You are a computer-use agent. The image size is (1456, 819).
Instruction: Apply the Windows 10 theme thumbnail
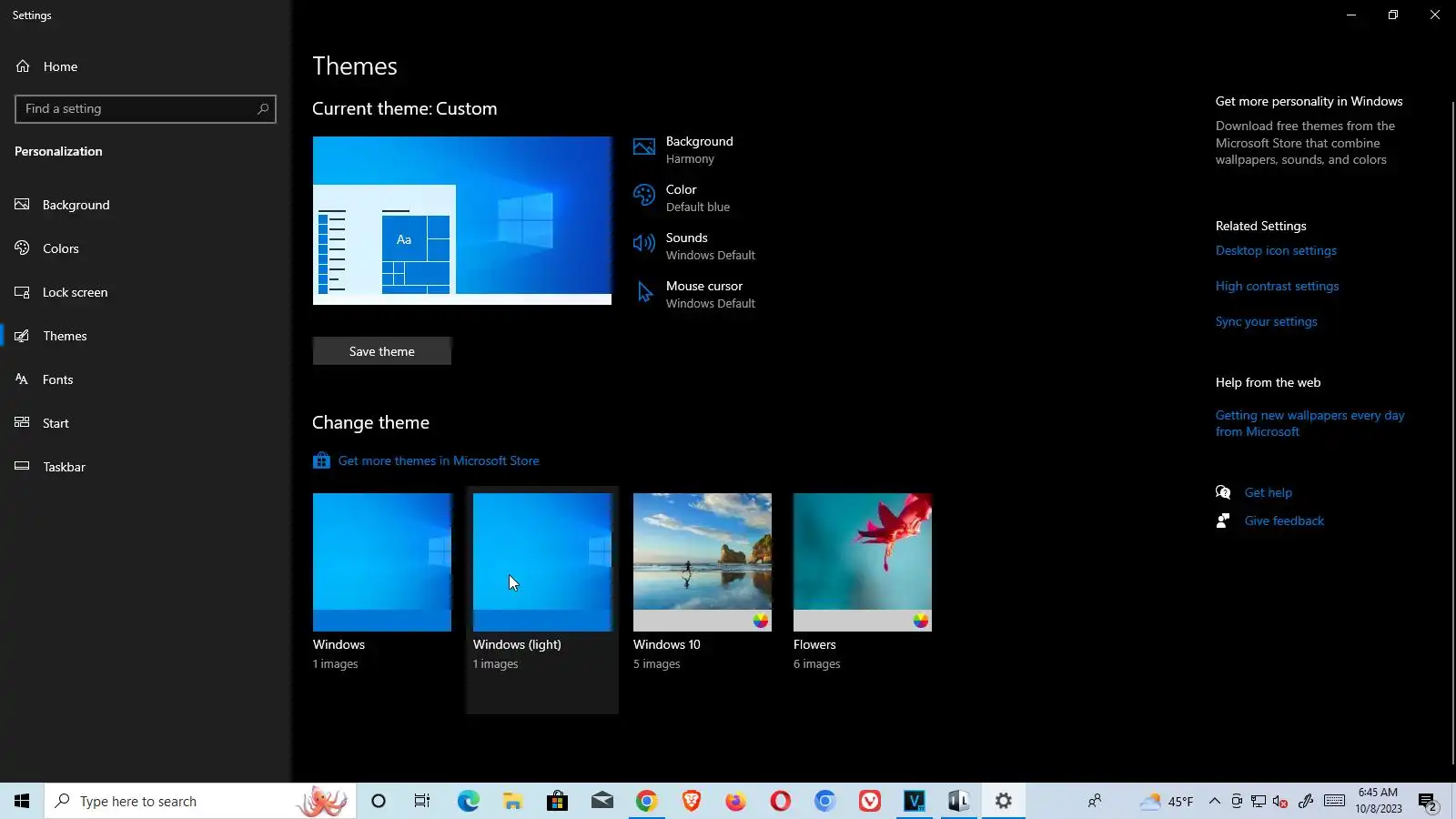pos(703,562)
